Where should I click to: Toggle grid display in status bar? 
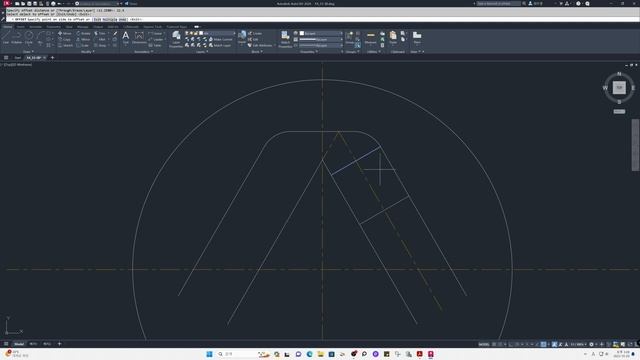(x=494, y=344)
